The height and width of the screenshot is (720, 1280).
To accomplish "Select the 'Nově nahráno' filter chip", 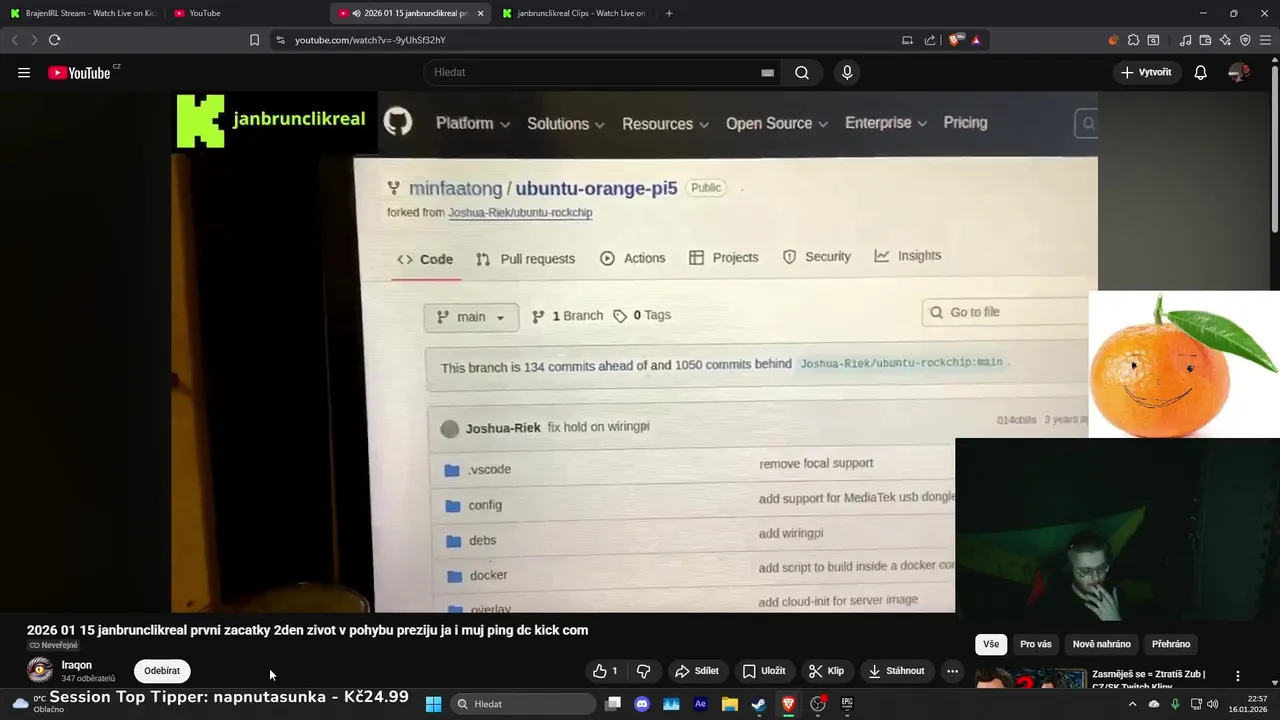I will [1101, 644].
